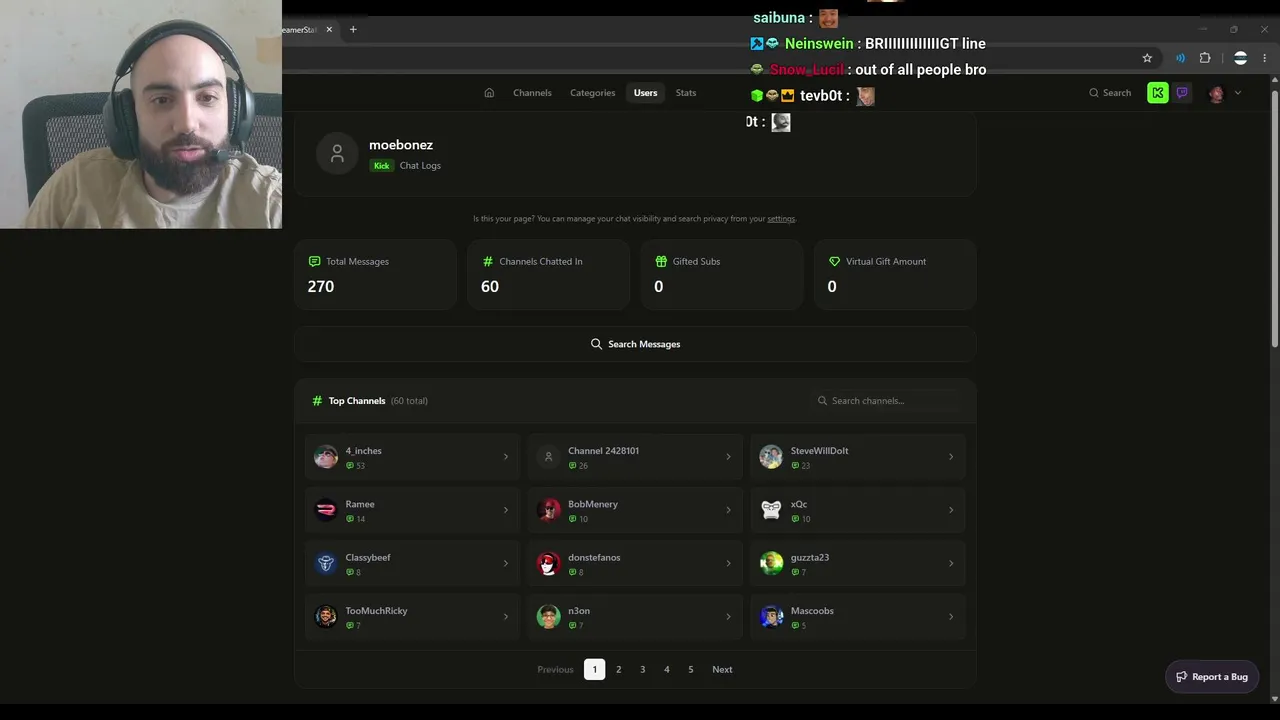The image size is (1280, 720).
Task: Click the Chat Logs label
Action: (x=420, y=166)
